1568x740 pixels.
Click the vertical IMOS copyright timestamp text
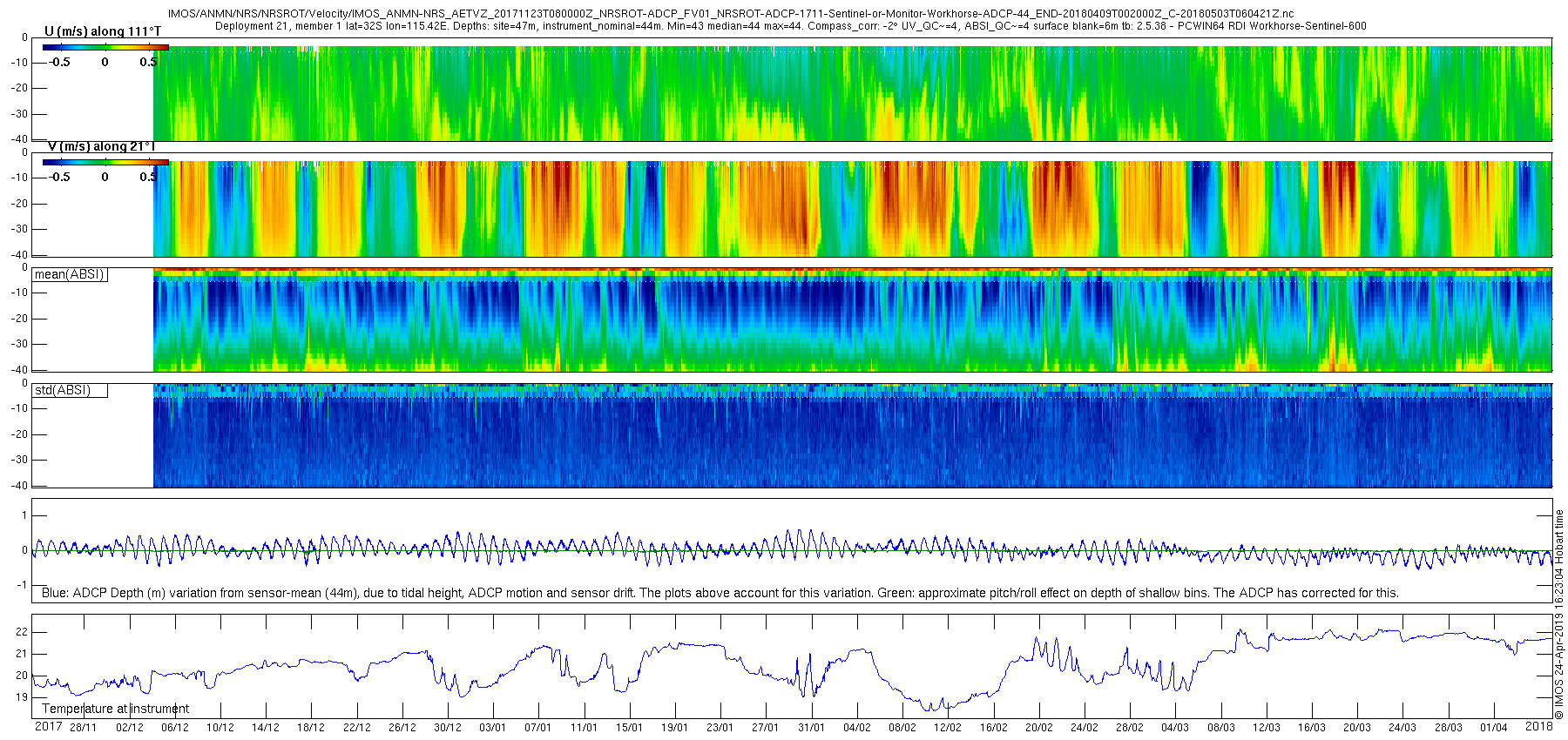tap(1559, 614)
